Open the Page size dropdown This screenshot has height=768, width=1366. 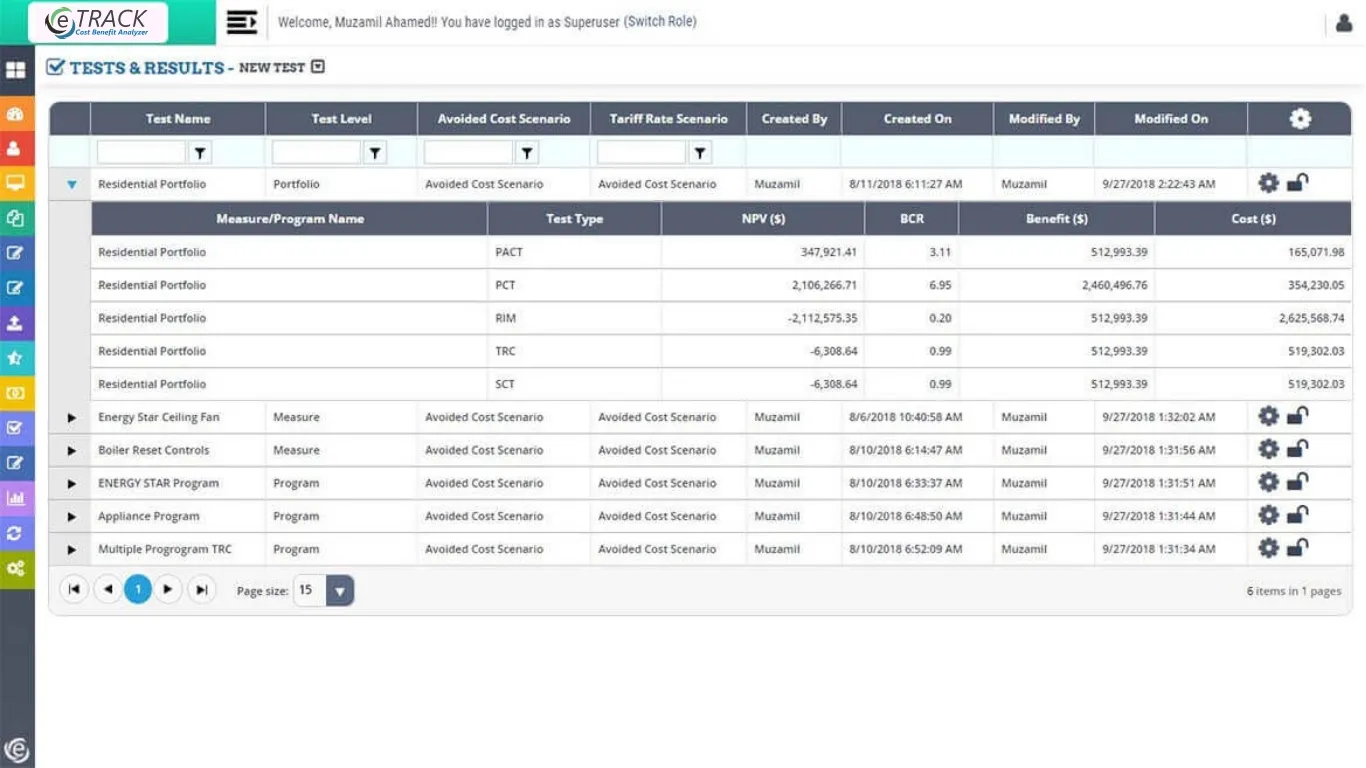pyautogui.click(x=339, y=591)
